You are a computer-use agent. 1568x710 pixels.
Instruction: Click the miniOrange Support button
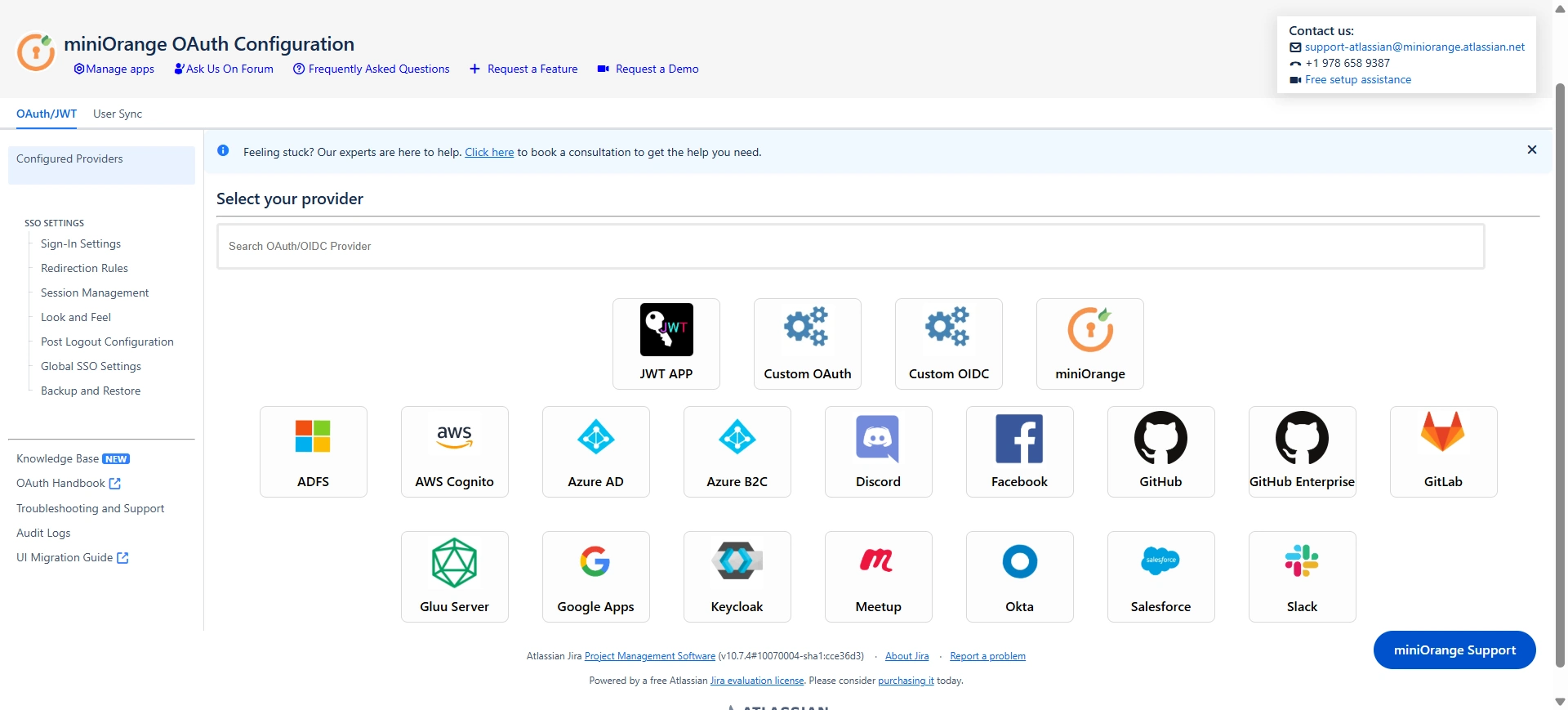pos(1454,650)
